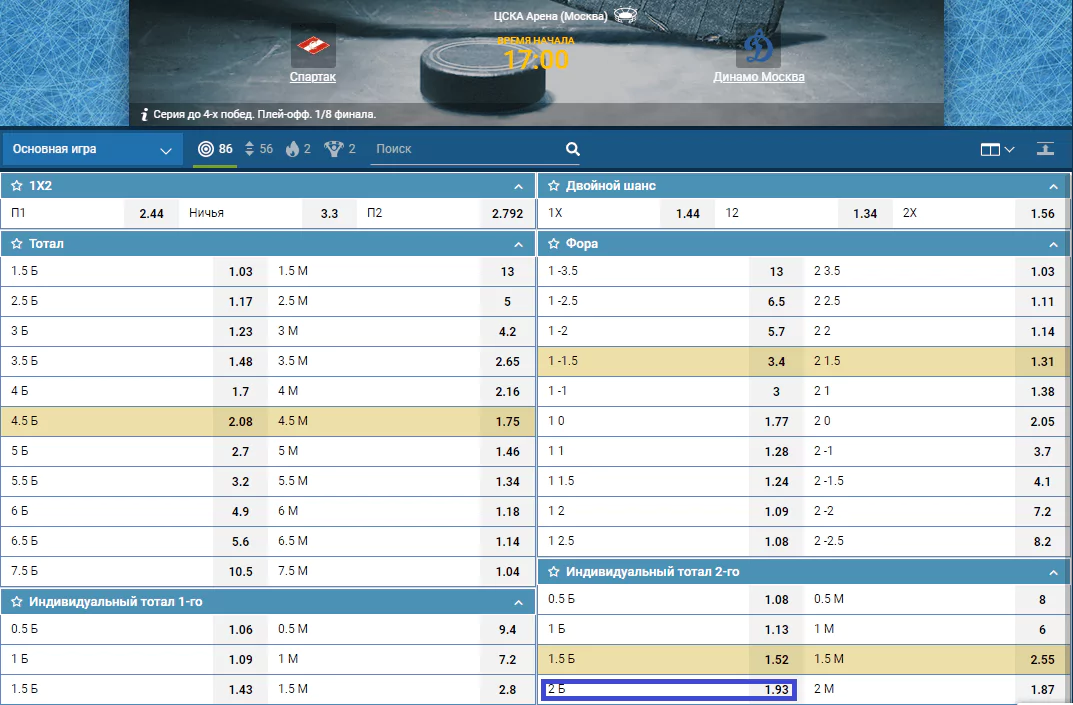Open the trophy markets tab
Screen dimensions: 1073x705
point(340,149)
